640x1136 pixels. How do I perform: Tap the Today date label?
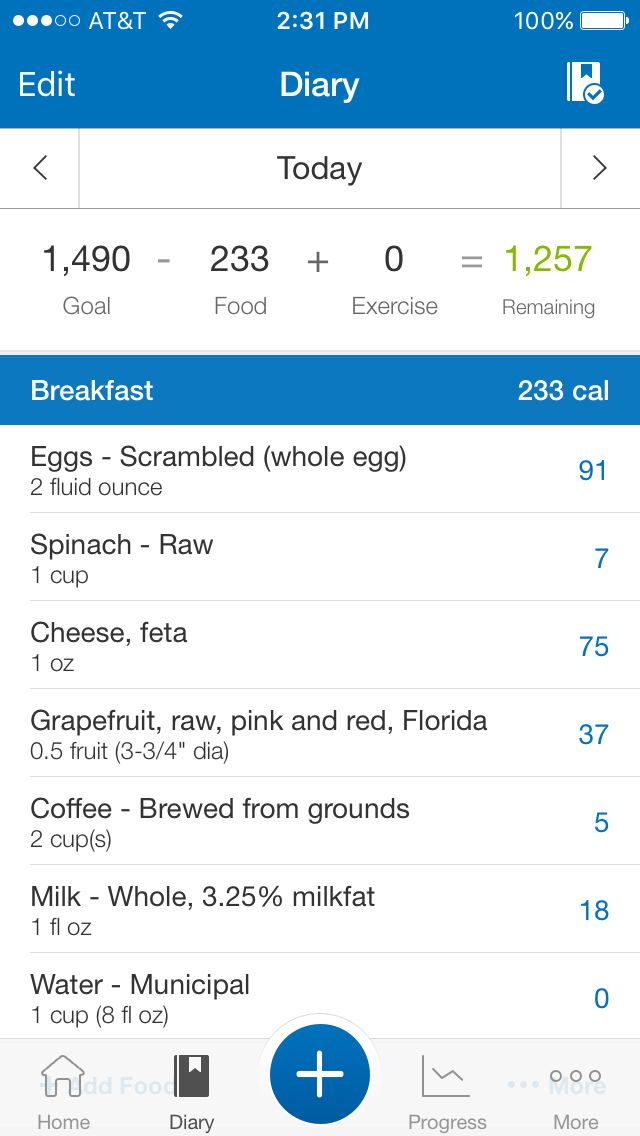tap(319, 168)
